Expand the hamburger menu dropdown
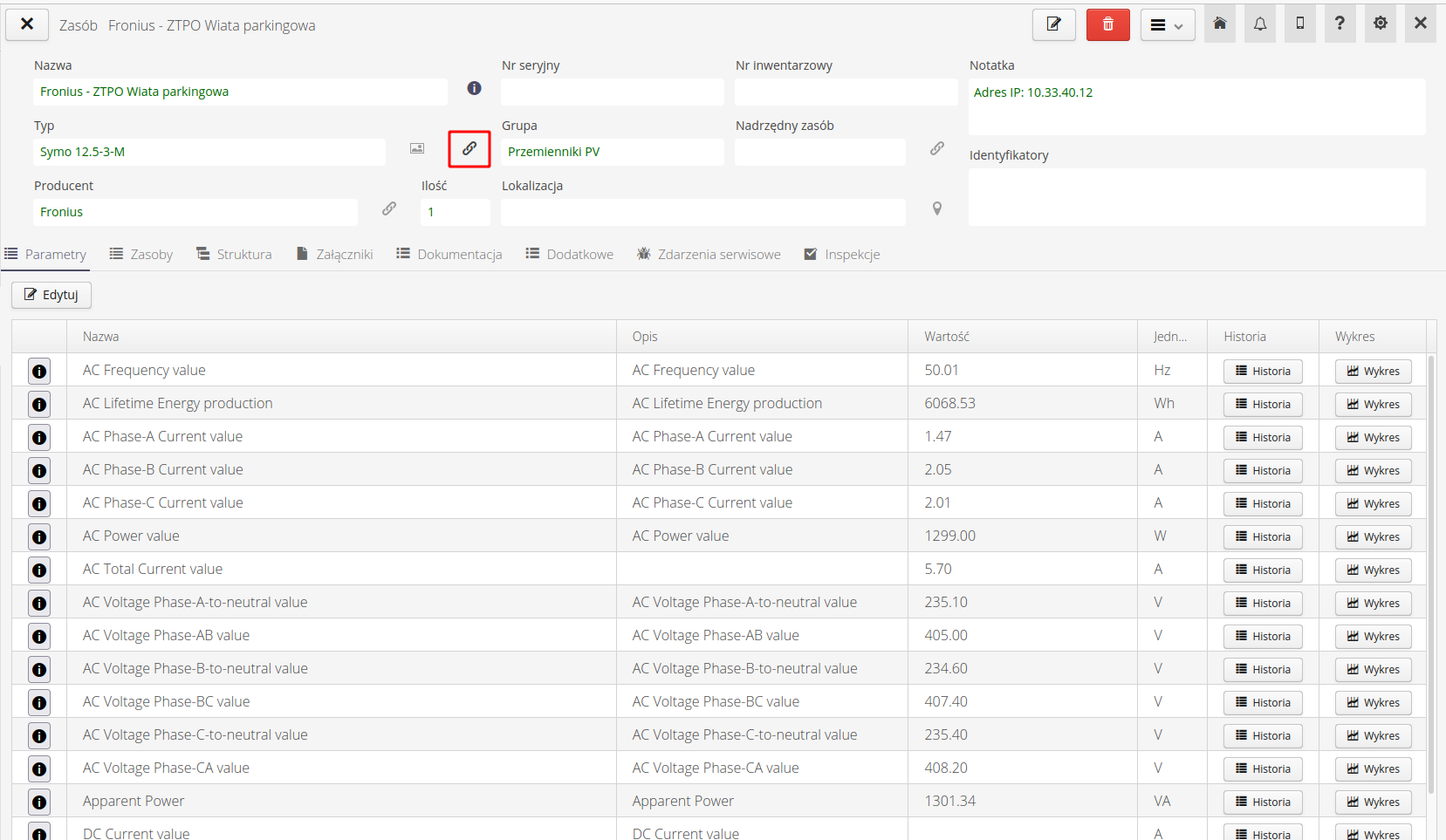The image size is (1446, 840). (x=1167, y=25)
